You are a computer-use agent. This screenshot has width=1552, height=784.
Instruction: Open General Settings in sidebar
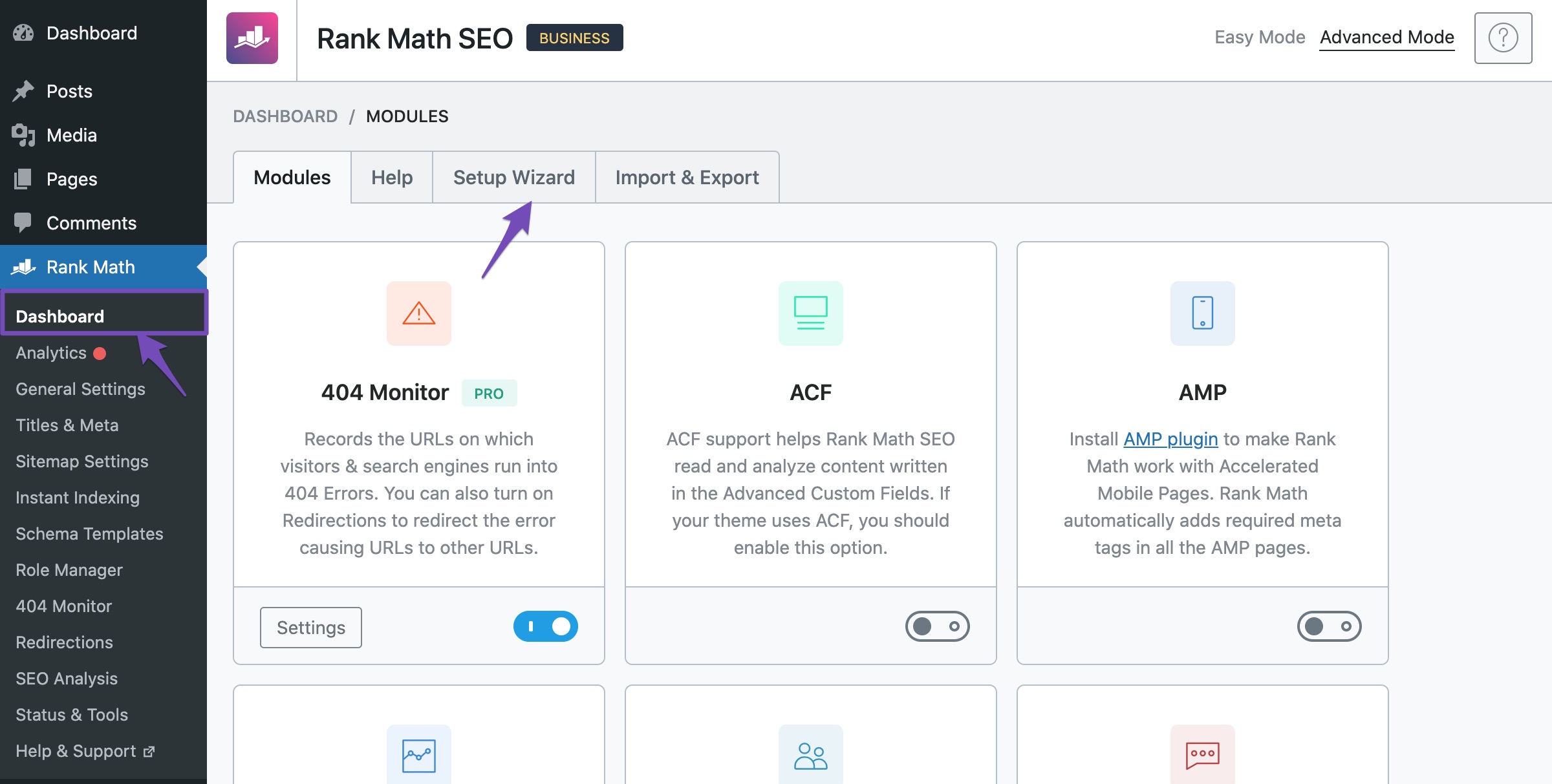79,388
